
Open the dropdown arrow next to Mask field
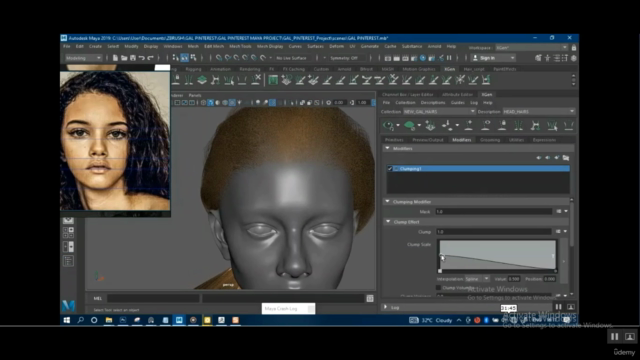[566, 211]
